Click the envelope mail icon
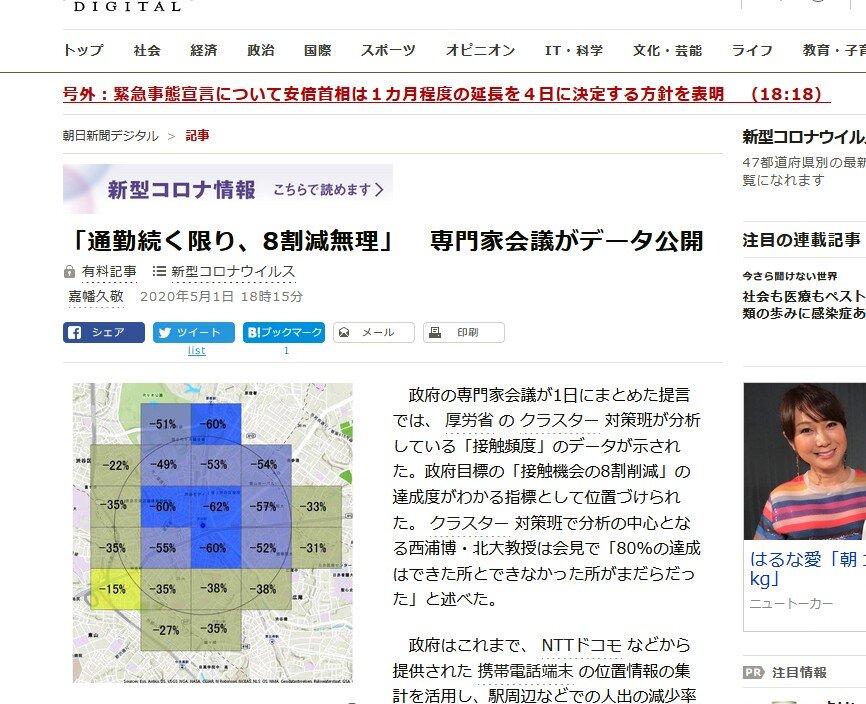 click(x=344, y=332)
